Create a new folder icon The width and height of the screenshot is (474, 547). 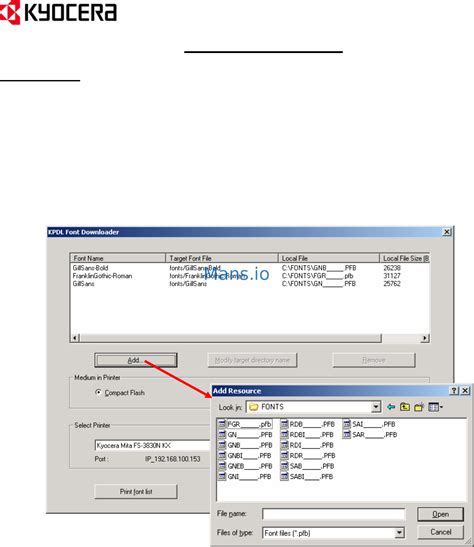pos(419,407)
